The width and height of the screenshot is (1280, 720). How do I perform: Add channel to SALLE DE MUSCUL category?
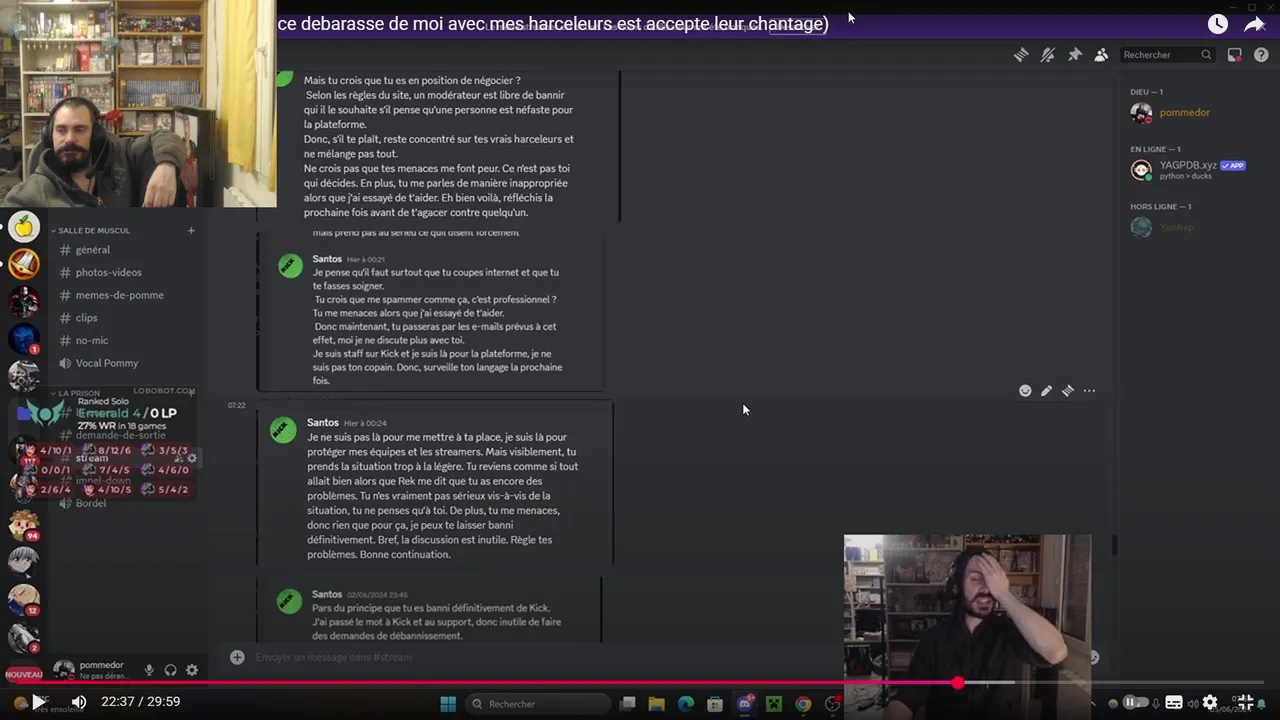191,230
